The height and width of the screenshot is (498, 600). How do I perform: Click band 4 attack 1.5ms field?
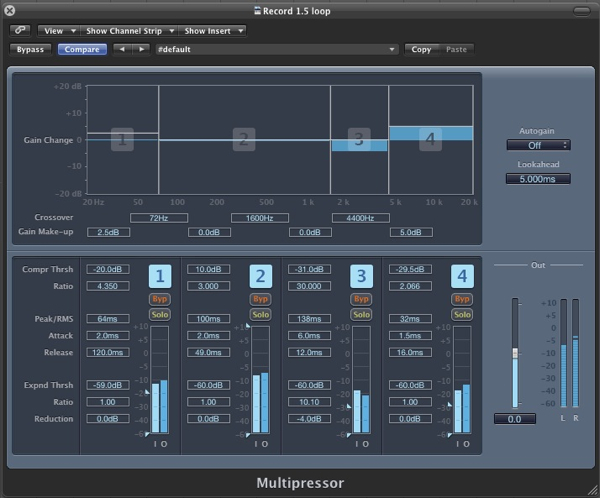(410, 335)
